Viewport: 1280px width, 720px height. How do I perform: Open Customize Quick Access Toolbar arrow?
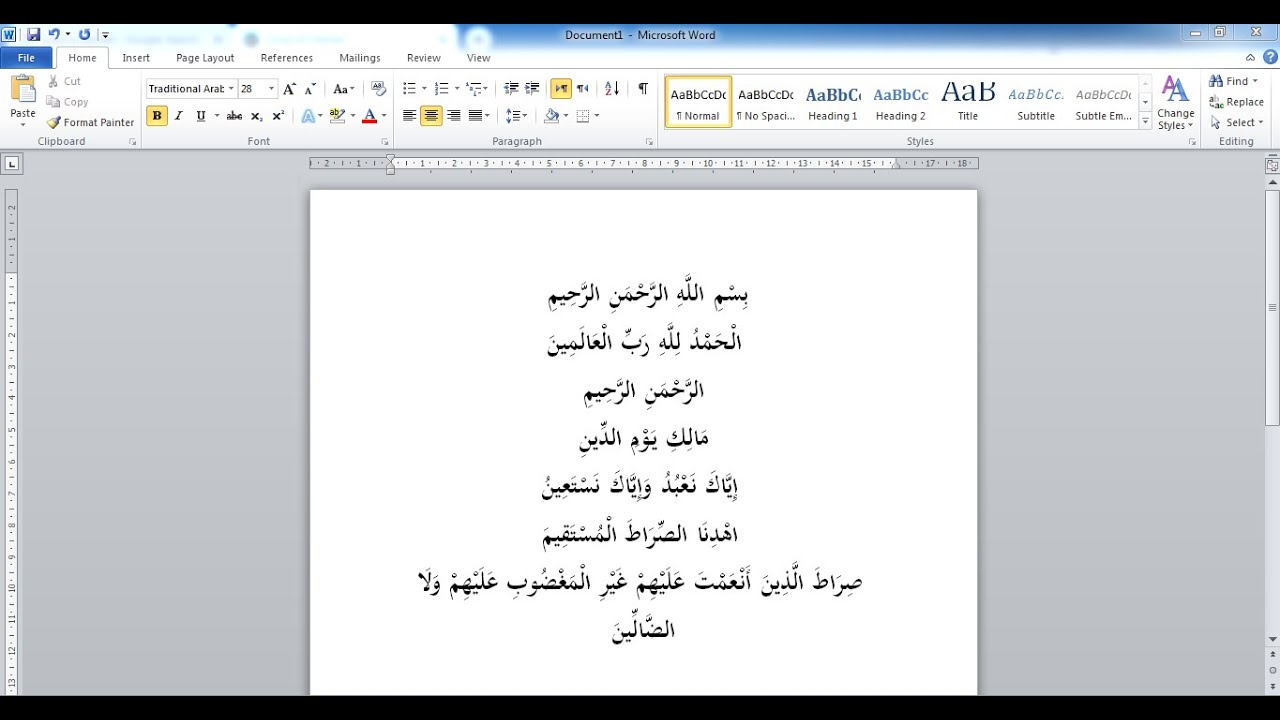tap(105, 36)
